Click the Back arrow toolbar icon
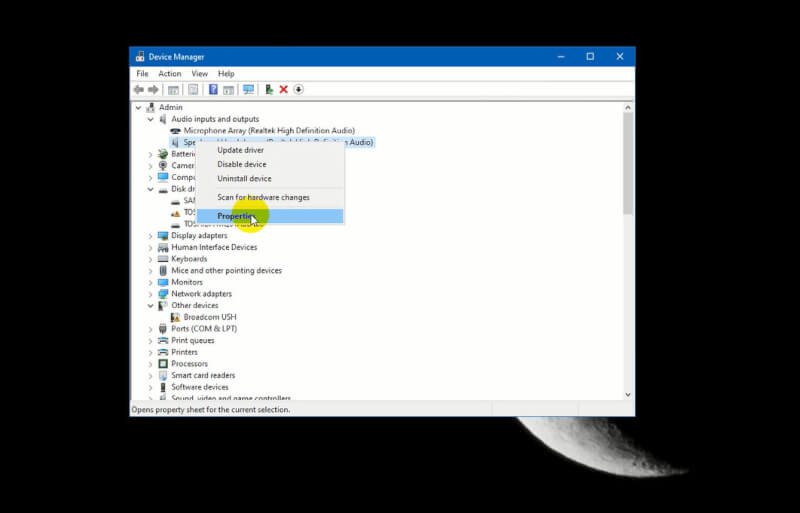Viewport: 800px width, 513px height. (x=139, y=90)
